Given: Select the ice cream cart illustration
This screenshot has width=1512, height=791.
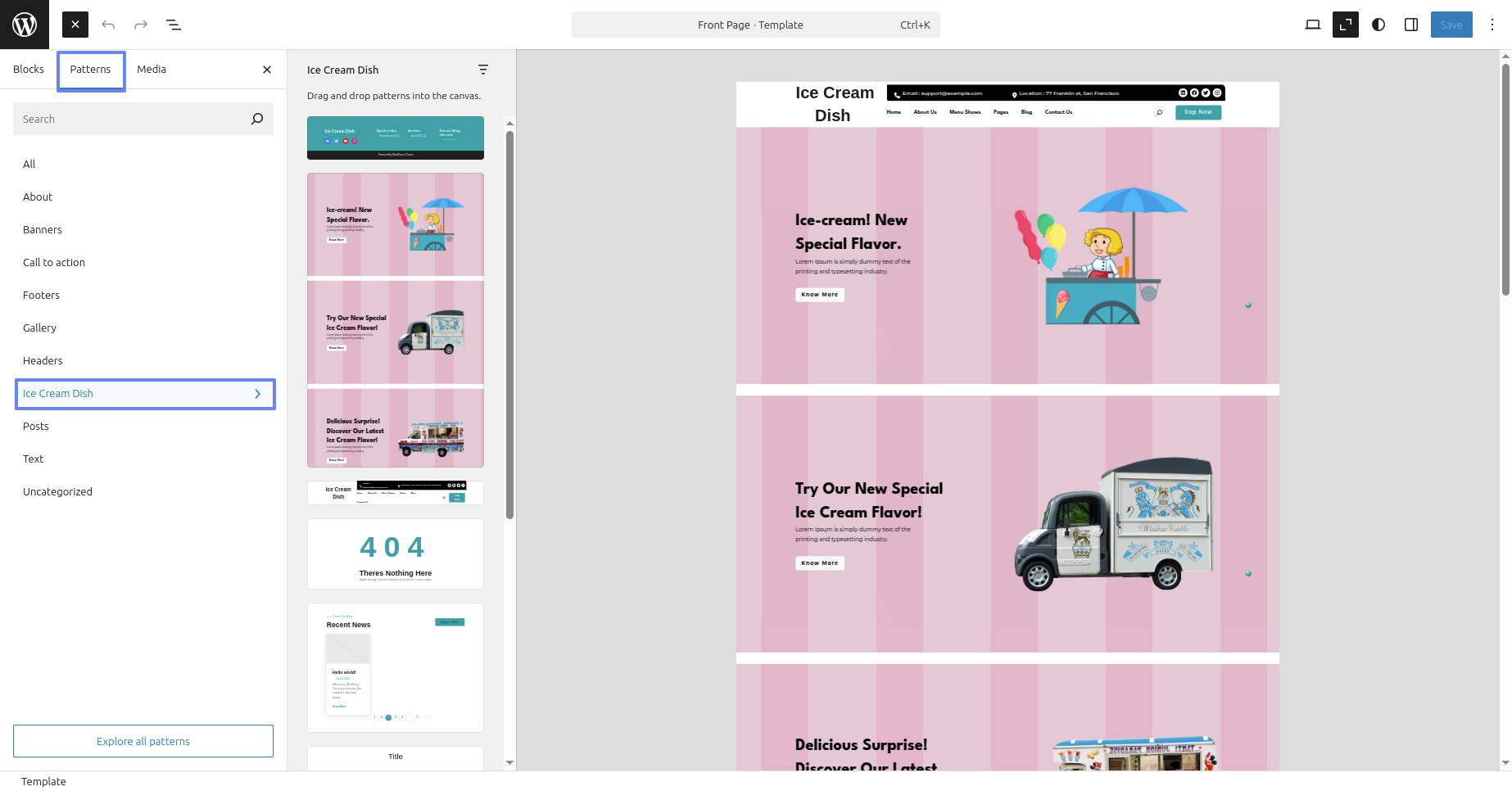Looking at the screenshot, I should pyautogui.click(x=1100, y=256).
